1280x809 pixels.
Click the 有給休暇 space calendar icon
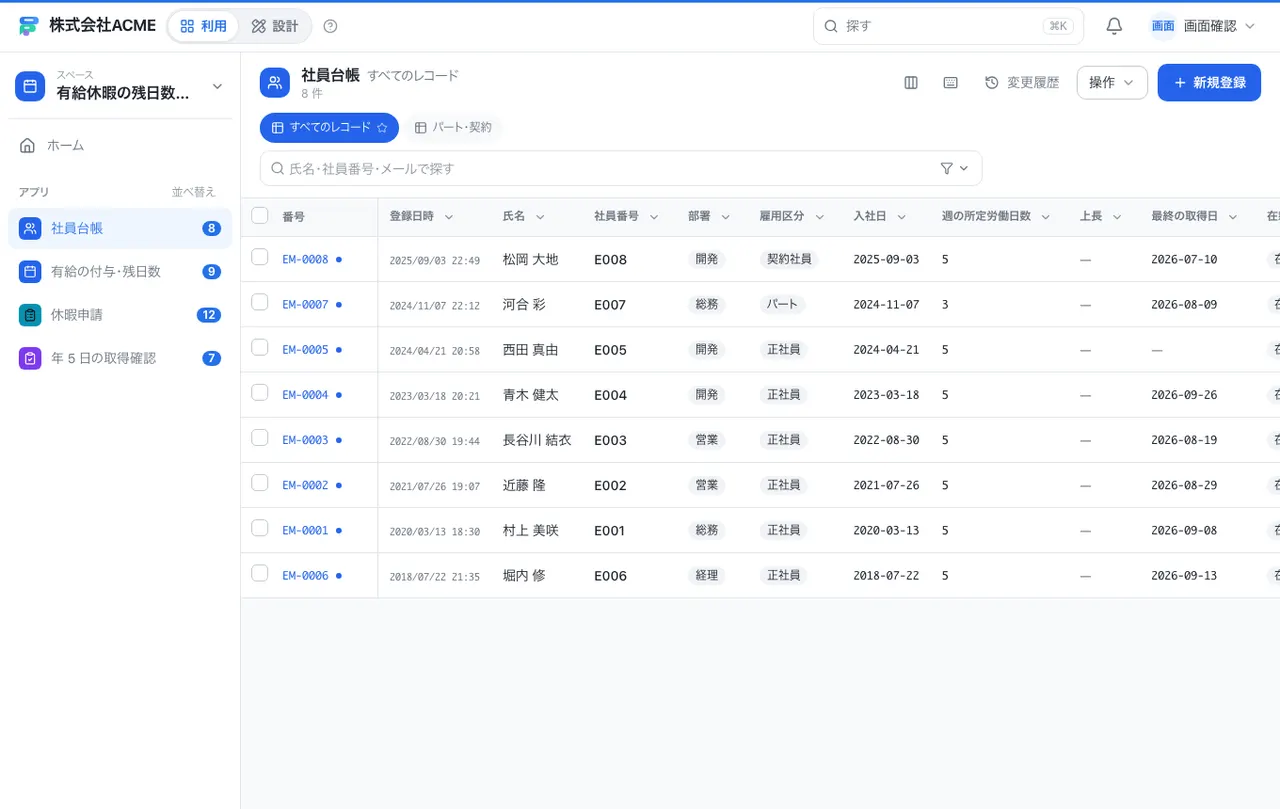30,86
